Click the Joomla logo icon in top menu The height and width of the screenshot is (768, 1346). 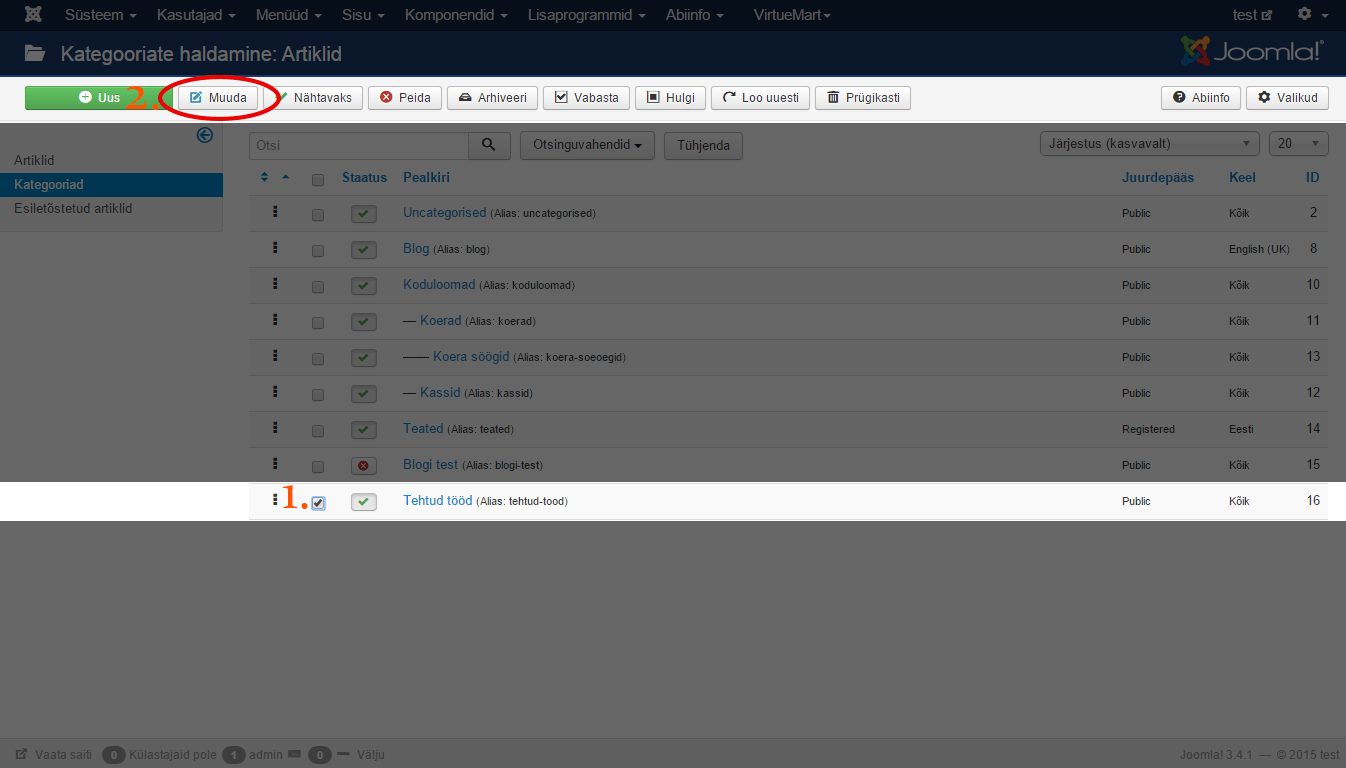32,15
